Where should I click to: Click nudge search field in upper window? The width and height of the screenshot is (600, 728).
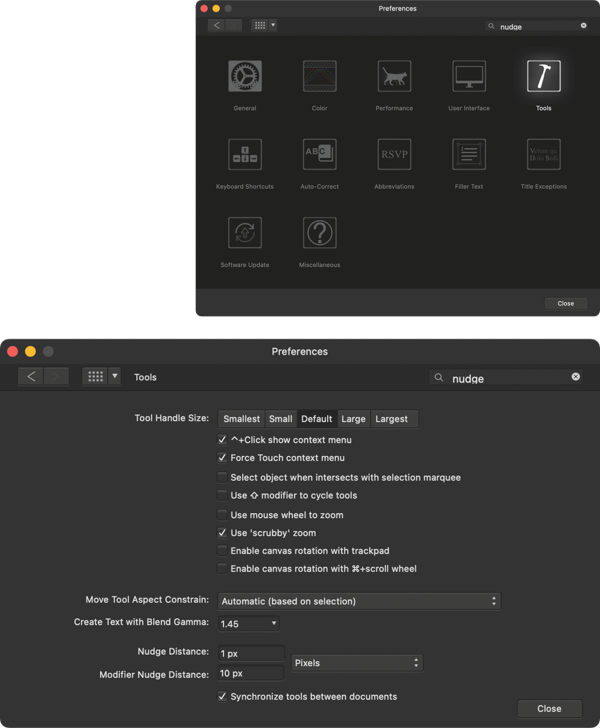[537, 26]
